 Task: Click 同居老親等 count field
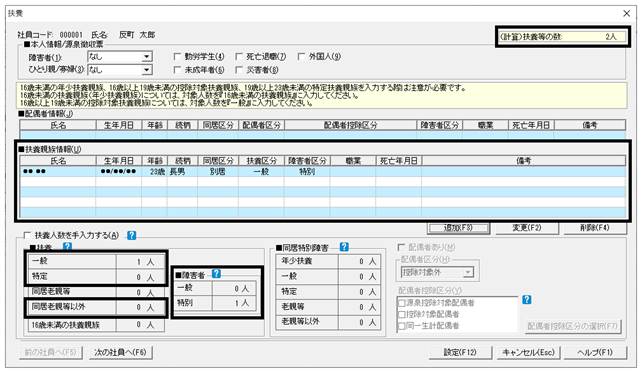click(140, 292)
